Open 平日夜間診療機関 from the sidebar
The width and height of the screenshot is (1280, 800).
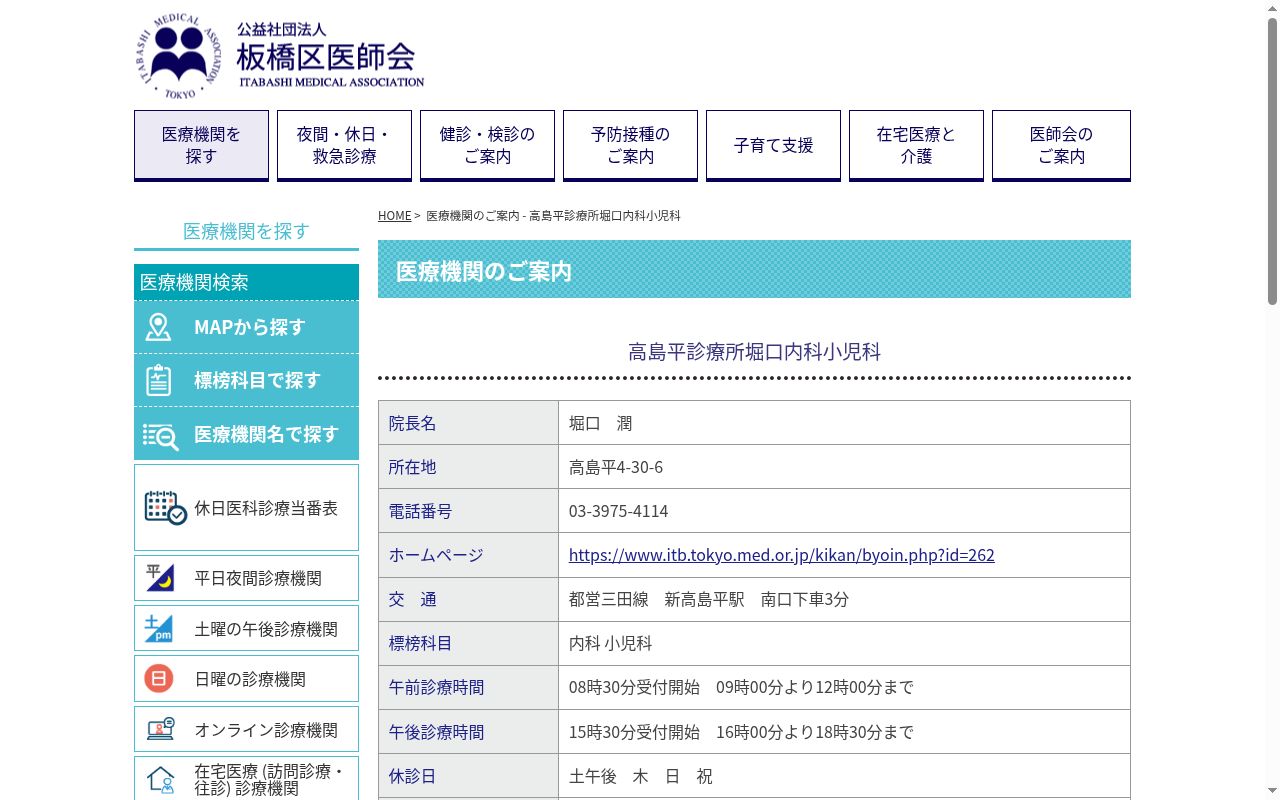pyautogui.click(x=246, y=578)
